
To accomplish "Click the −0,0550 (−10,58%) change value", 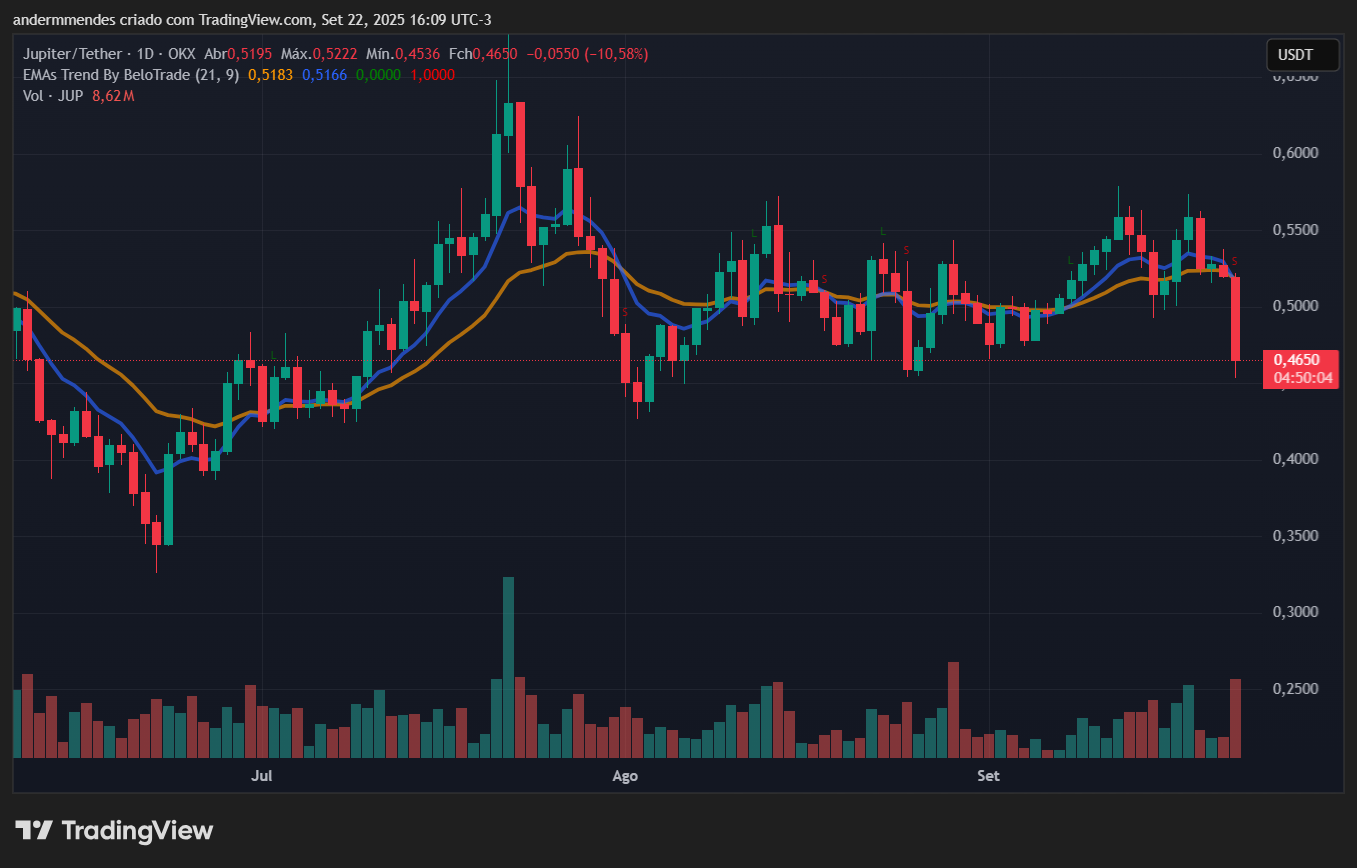I will click(588, 54).
